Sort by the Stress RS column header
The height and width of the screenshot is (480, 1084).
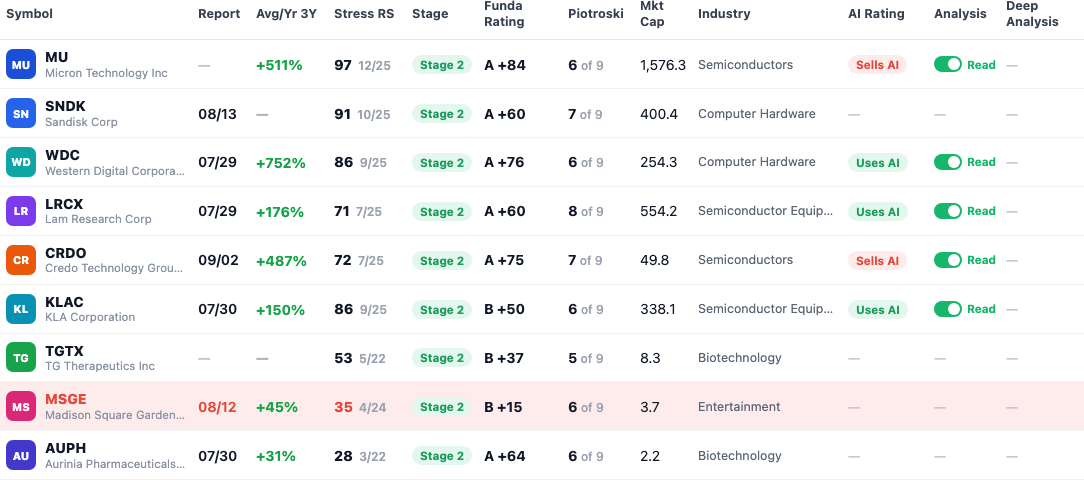click(364, 14)
